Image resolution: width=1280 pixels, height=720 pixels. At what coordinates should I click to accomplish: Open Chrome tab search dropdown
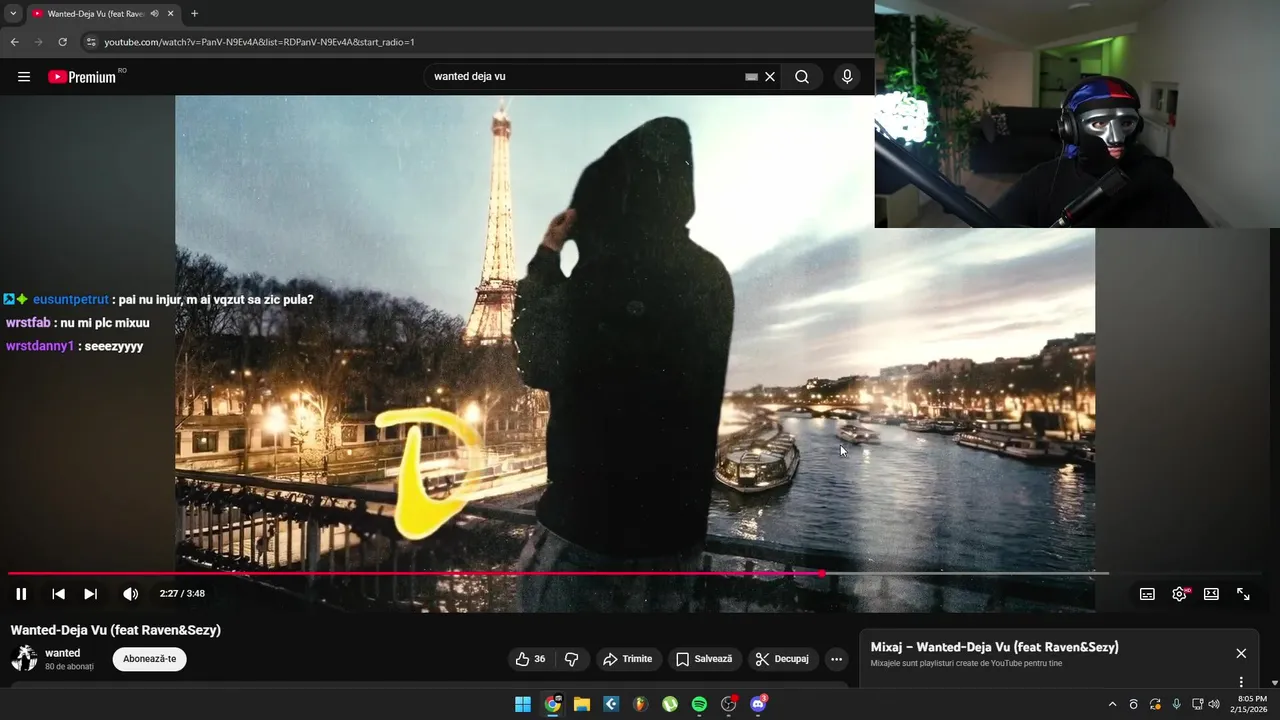click(x=13, y=14)
